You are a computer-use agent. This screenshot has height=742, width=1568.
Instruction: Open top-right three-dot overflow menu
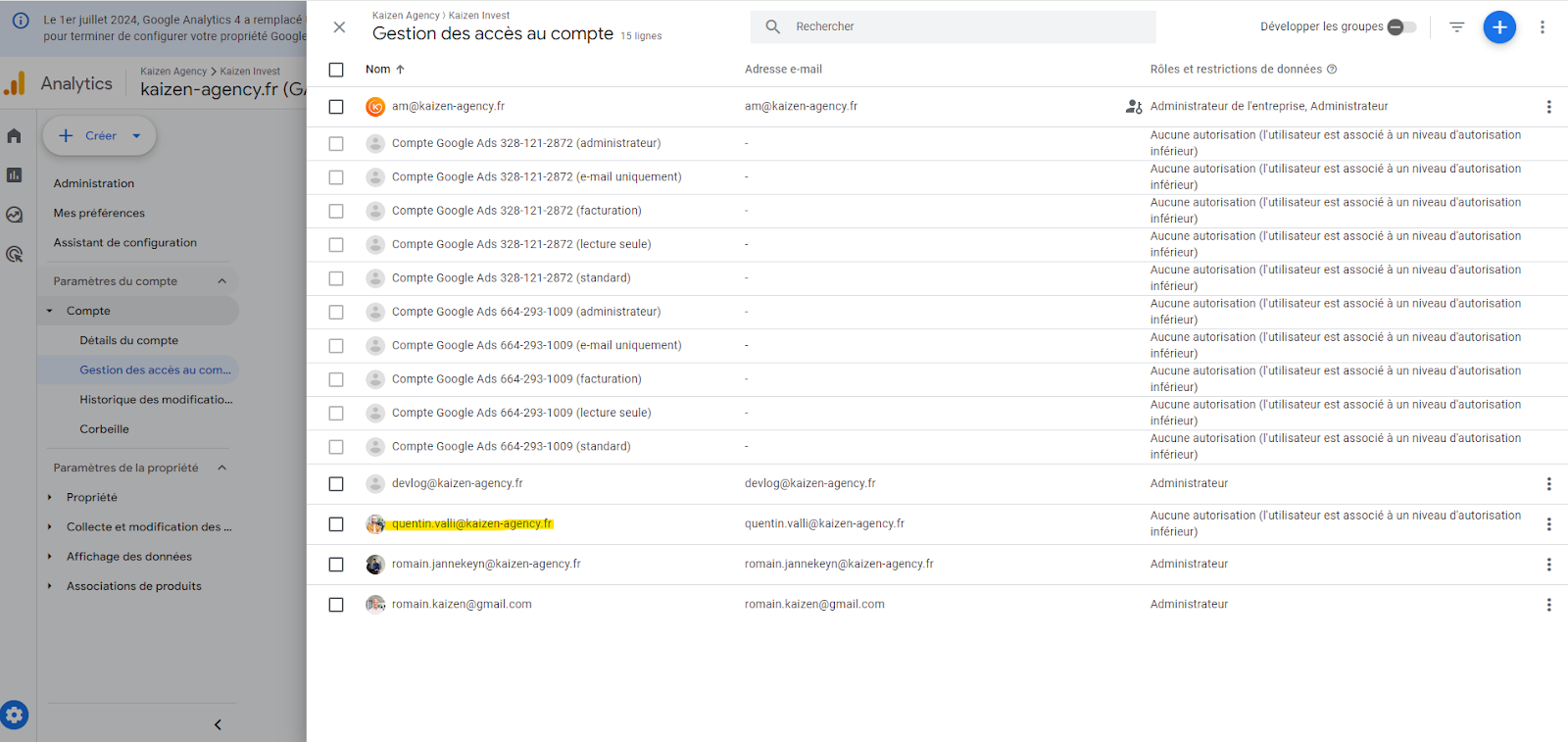click(x=1542, y=27)
